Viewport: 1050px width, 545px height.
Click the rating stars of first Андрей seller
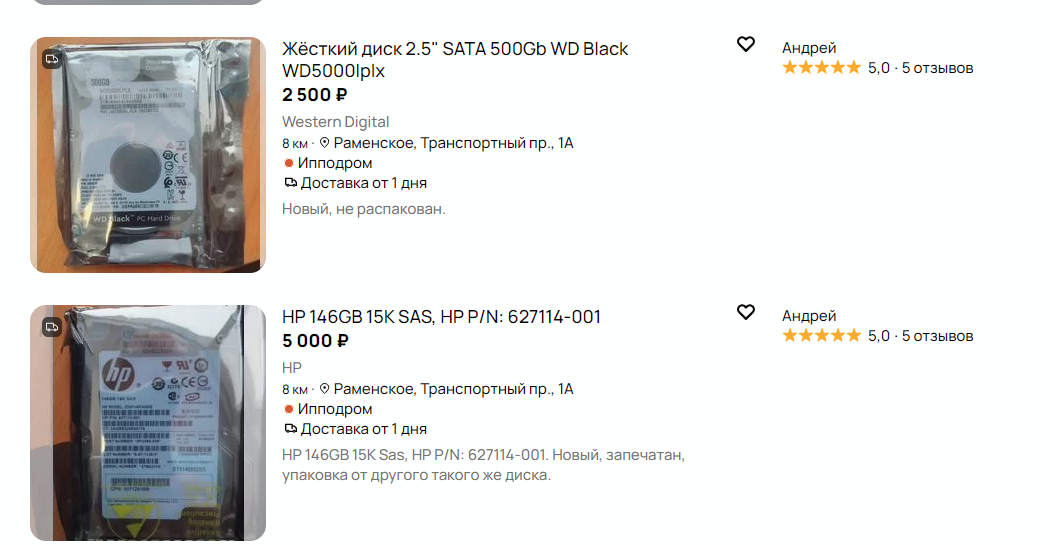click(x=821, y=68)
